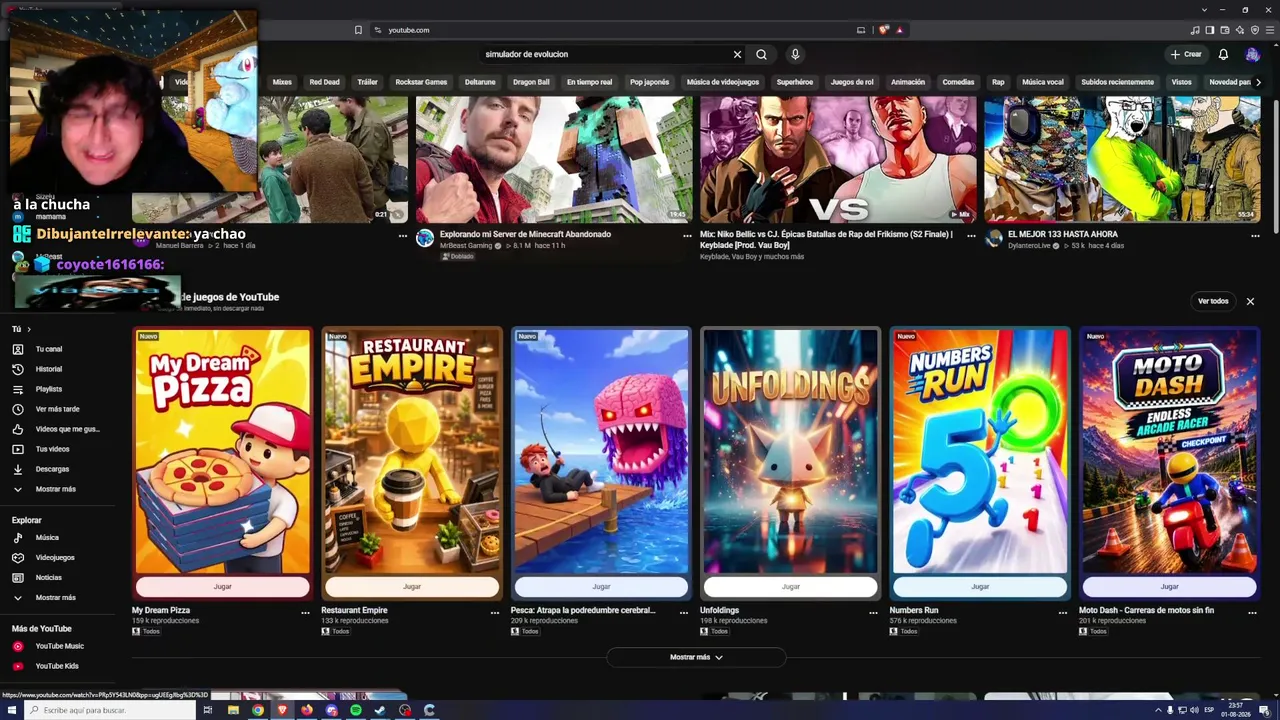Open the browser music playlist icon
Screen dimensions: 1280x720
pos(1195,30)
